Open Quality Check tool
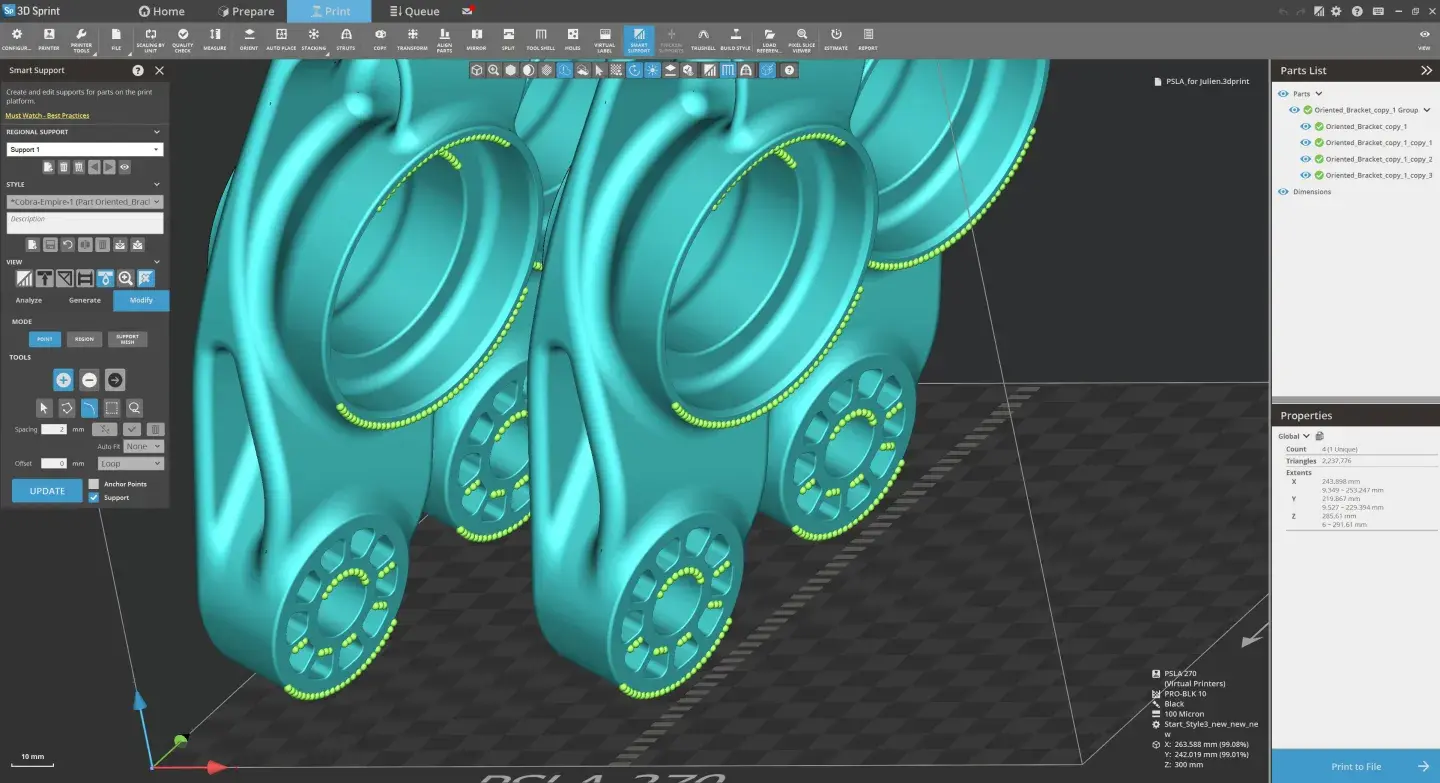Screen dimensions: 1440x783 [183, 39]
